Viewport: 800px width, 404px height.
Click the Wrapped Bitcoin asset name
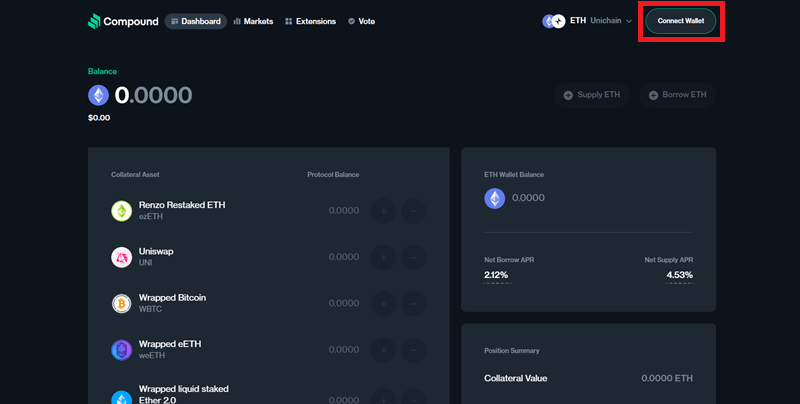click(172, 298)
